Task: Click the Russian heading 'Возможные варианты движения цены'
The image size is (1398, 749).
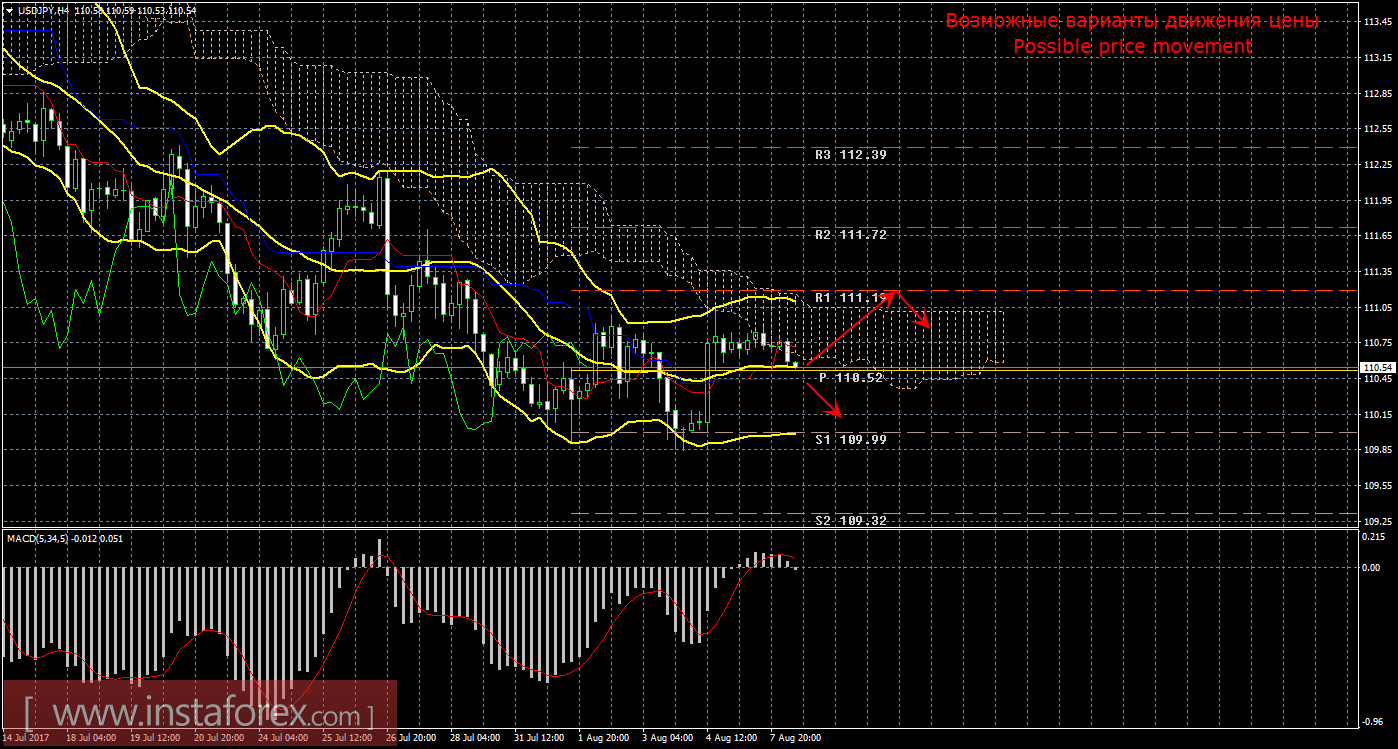Action: coord(1132,21)
